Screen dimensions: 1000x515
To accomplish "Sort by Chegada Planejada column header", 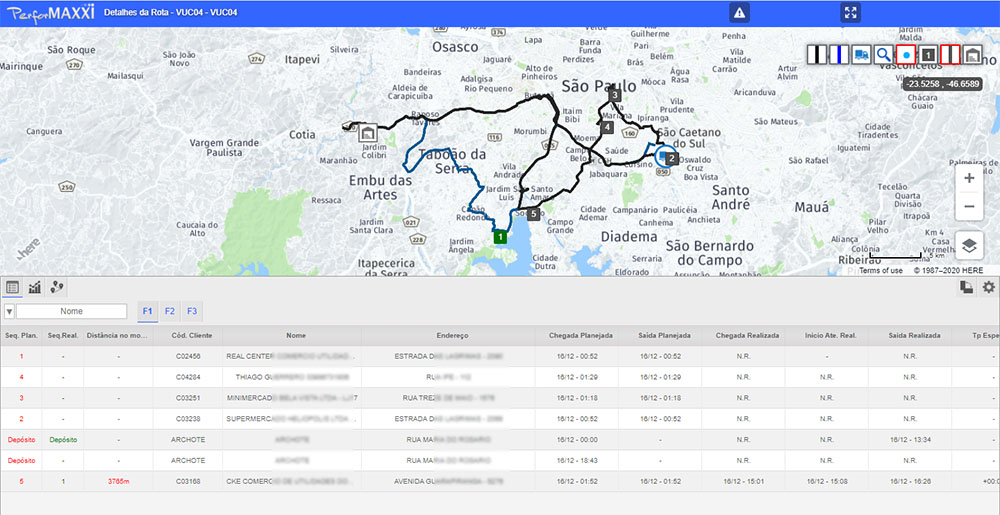I will [581, 336].
